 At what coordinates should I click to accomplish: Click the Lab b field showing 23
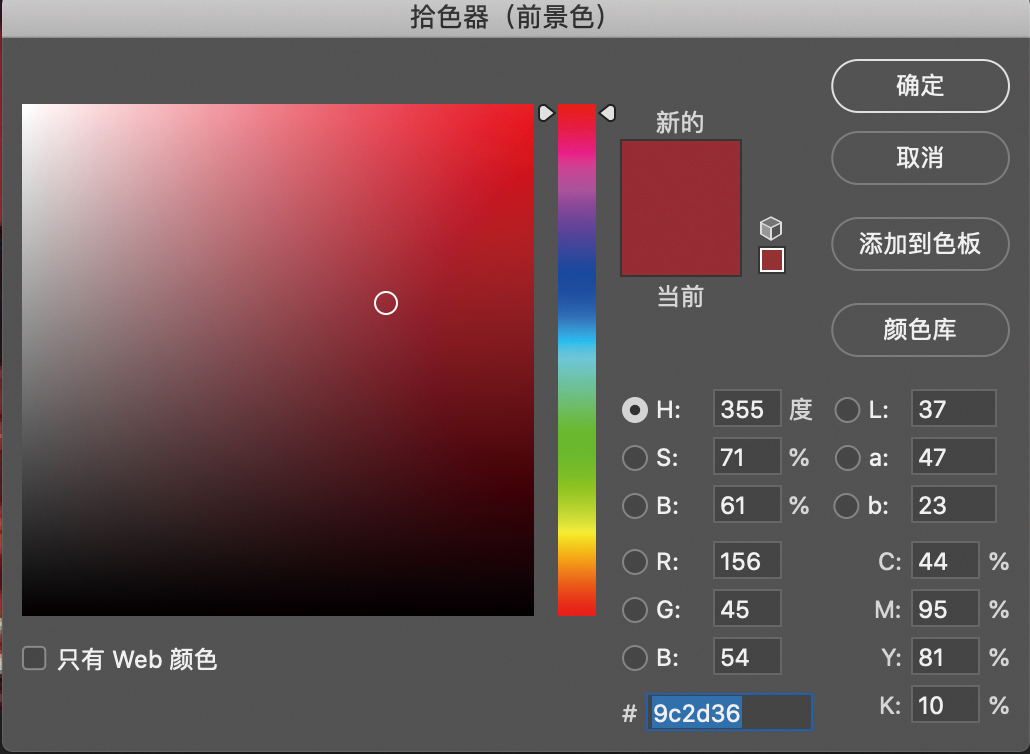click(954, 504)
